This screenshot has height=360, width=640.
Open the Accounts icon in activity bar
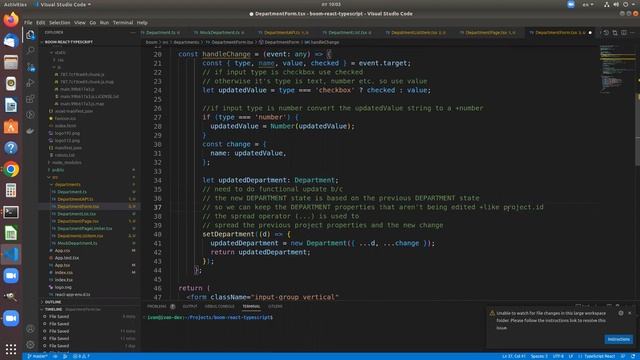point(30,329)
